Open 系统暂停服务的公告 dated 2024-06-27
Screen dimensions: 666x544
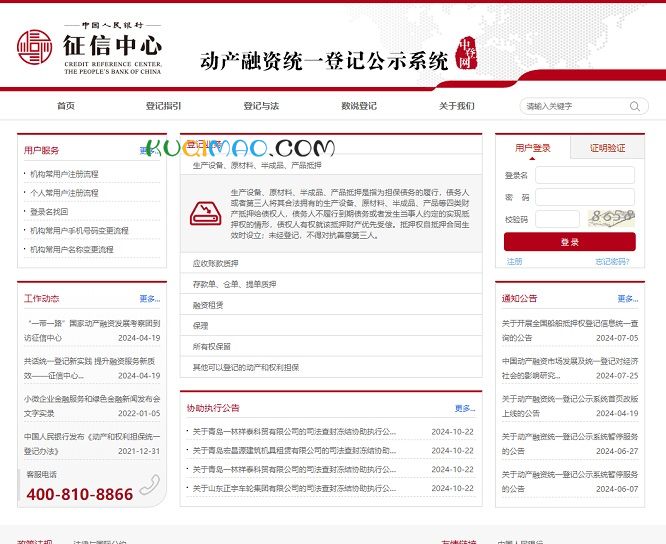point(570,444)
